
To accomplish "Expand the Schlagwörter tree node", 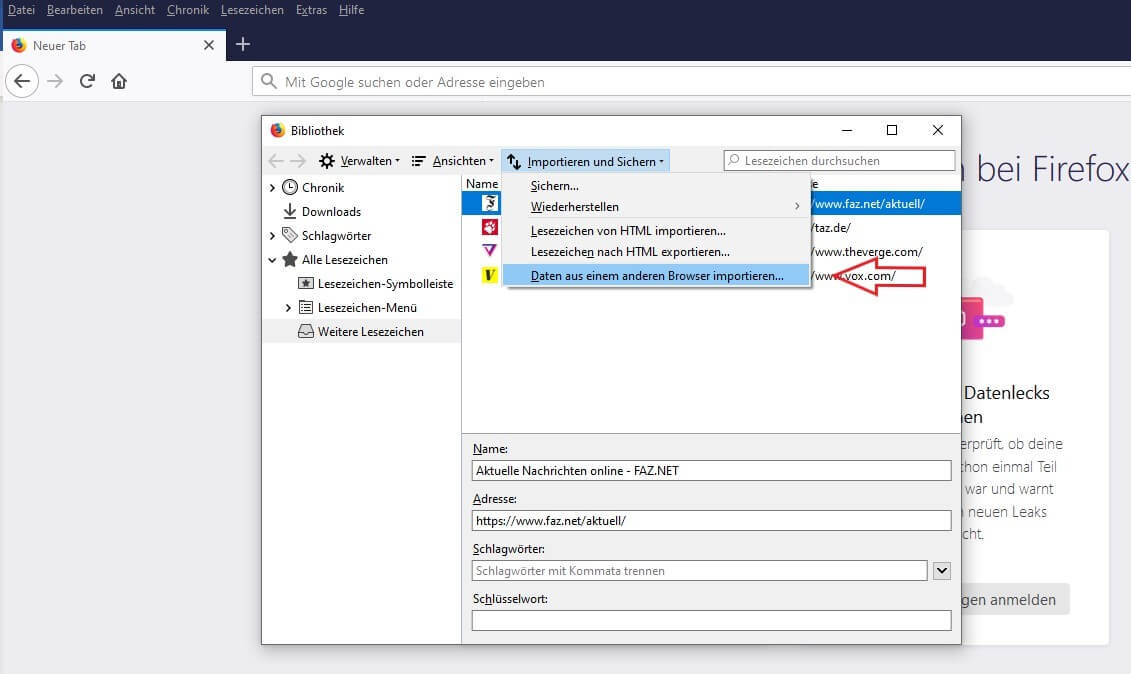I will (272, 236).
